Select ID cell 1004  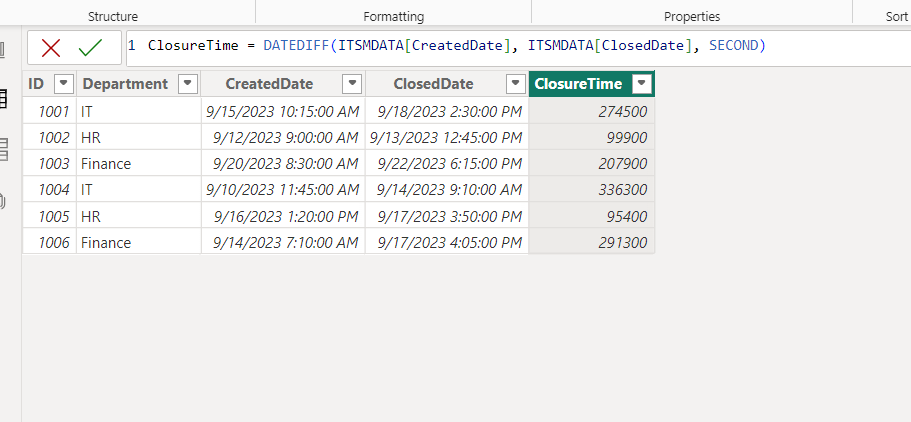[x=49, y=189]
